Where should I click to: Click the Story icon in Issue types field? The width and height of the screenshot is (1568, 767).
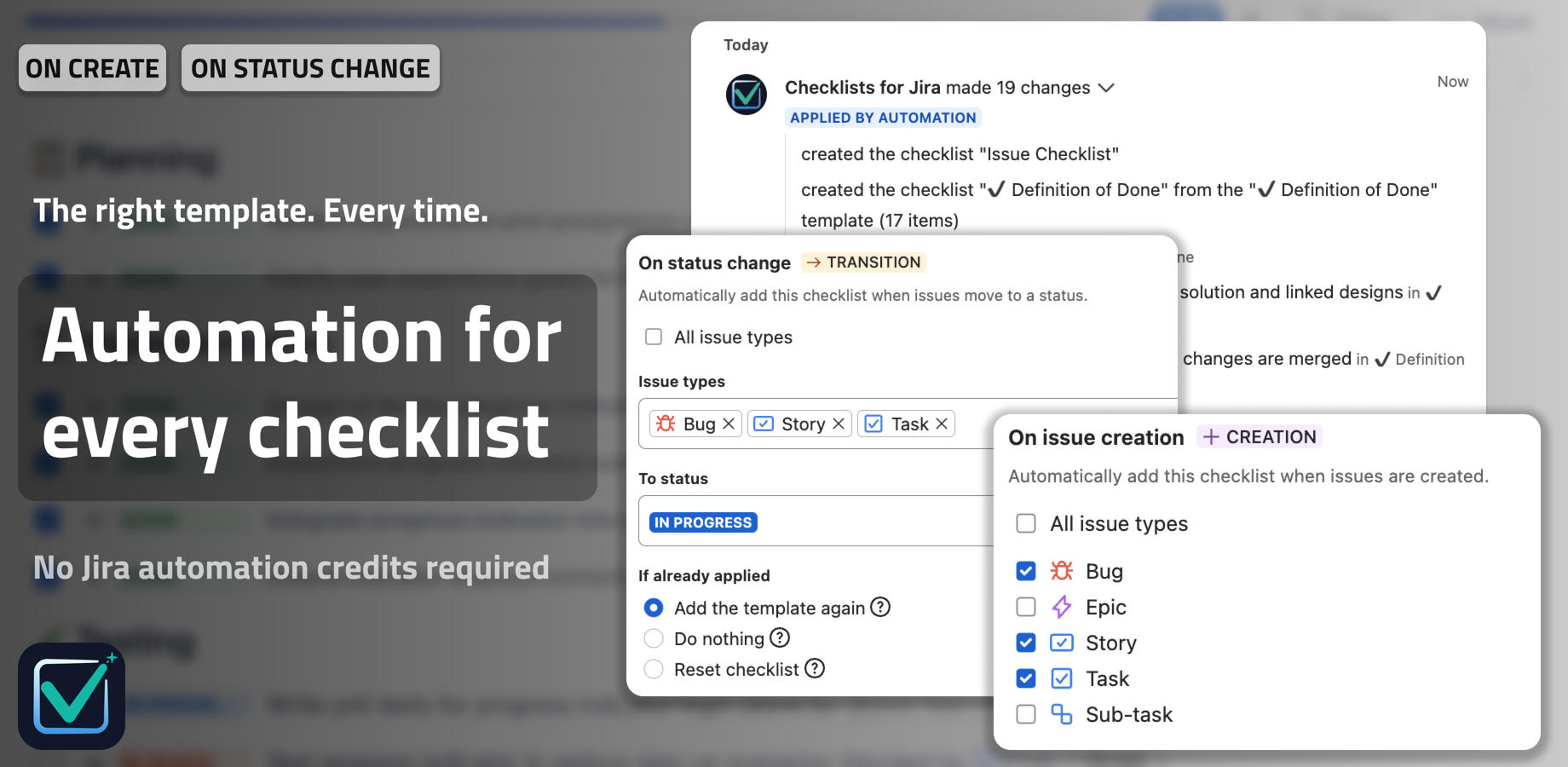(764, 424)
